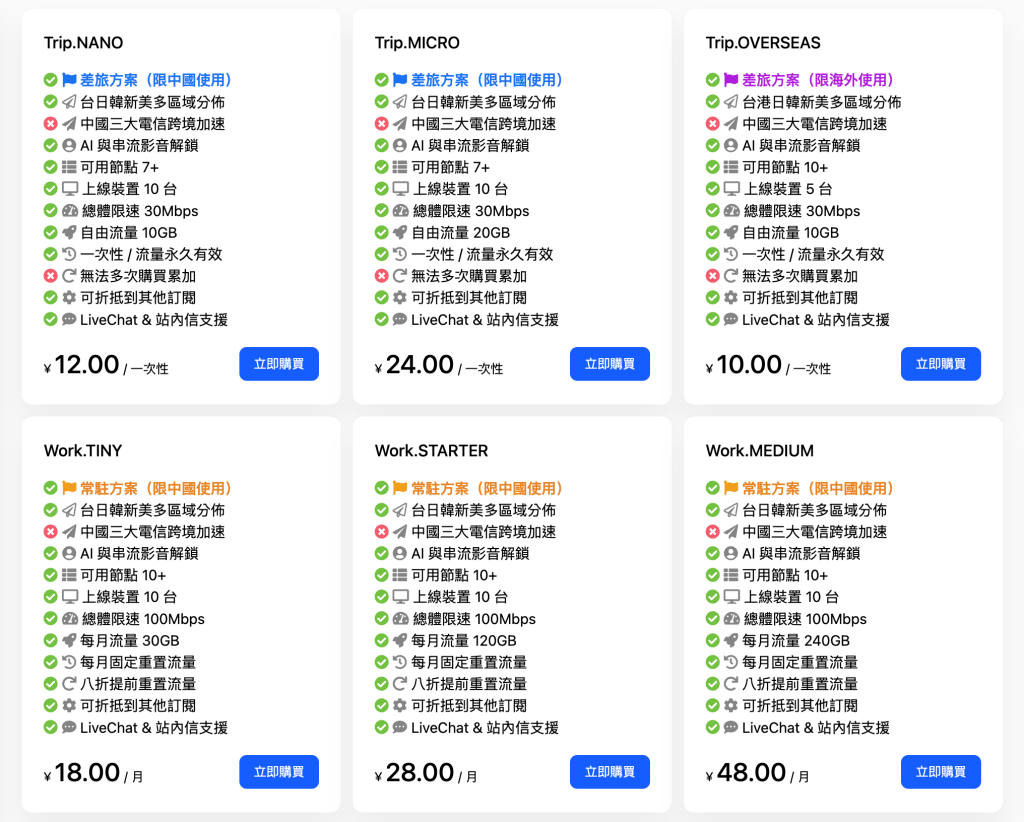Image resolution: width=1024 pixels, height=822 pixels.
Task: Buy the Trip.MICRO plan now
Action: tap(609, 364)
